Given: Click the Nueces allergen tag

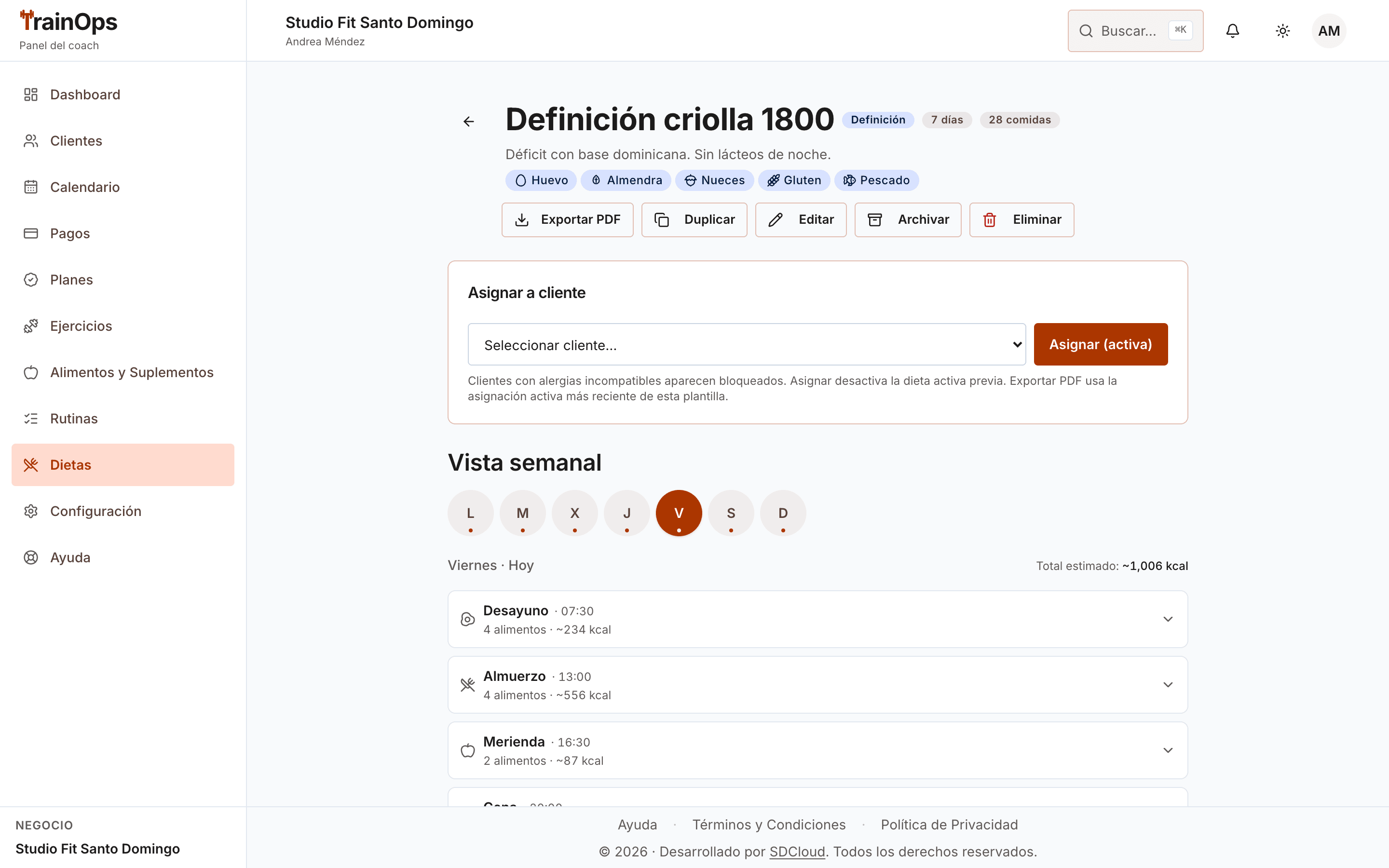Looking at the screenshot, I should click(714, 180).
